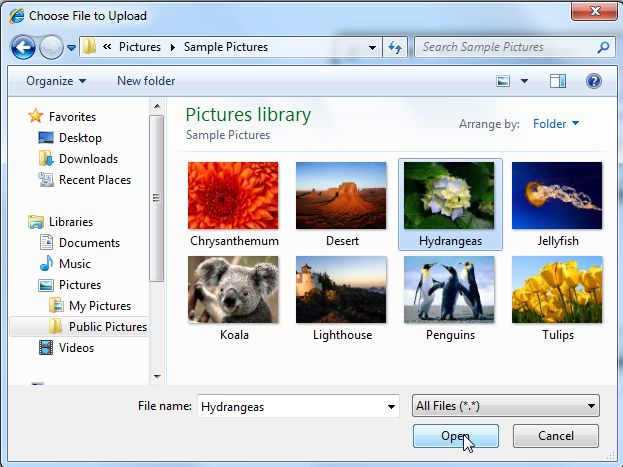Select Desktop in the navigation pane
Screen dimensions: 623x467
tap(70, 138)
